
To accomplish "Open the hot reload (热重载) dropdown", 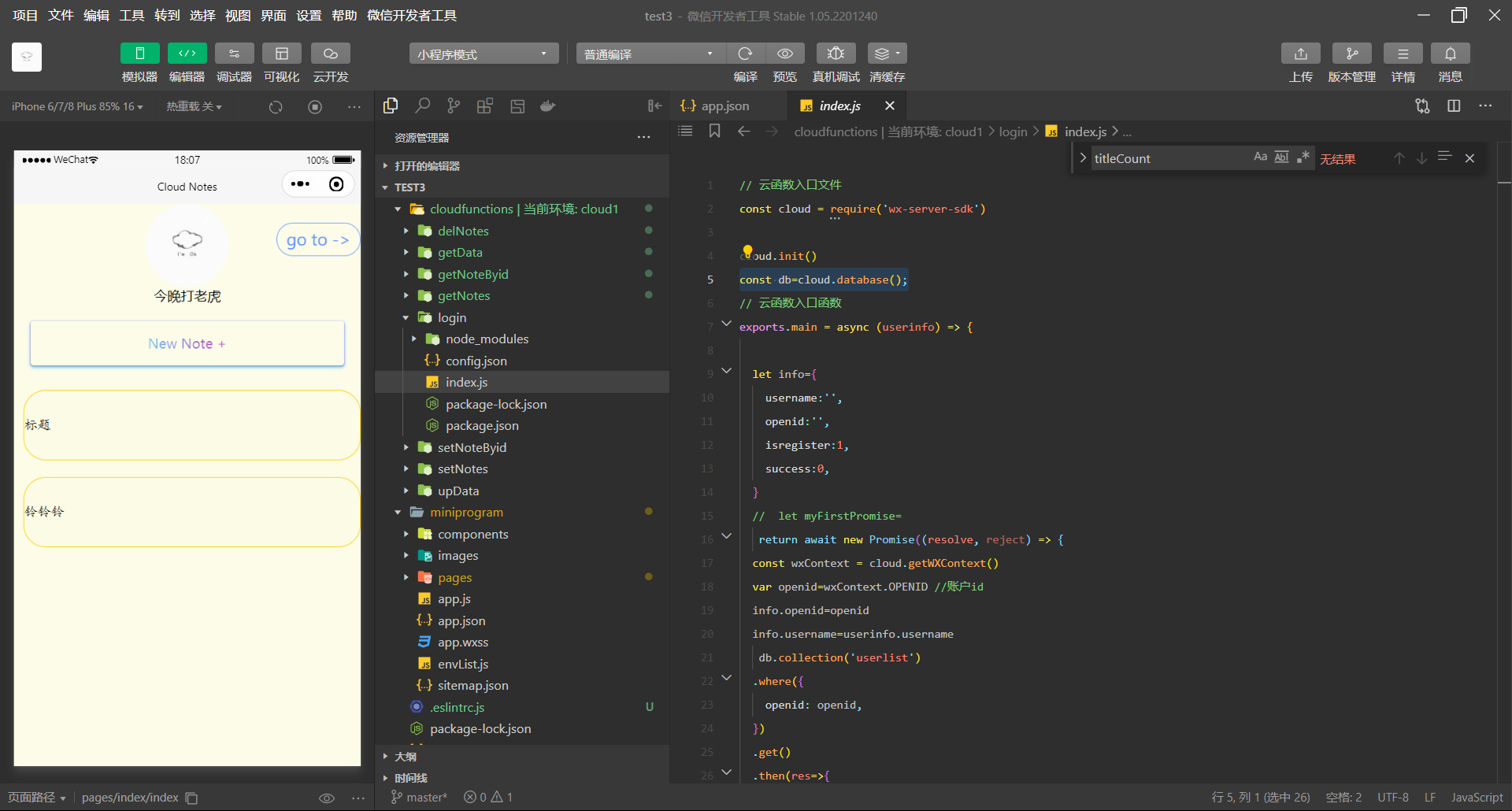I will coord(194,106).
